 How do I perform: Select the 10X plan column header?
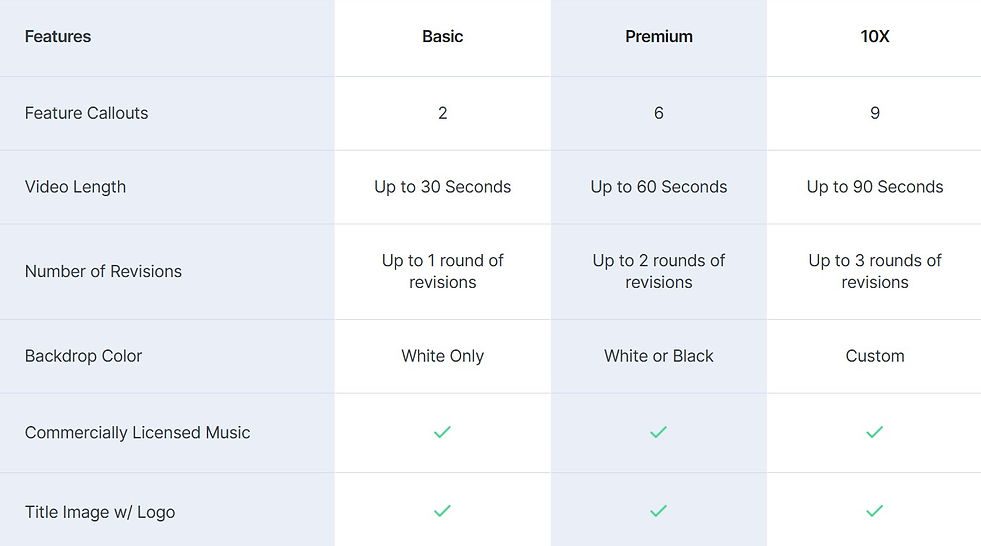tap(874, 37)
